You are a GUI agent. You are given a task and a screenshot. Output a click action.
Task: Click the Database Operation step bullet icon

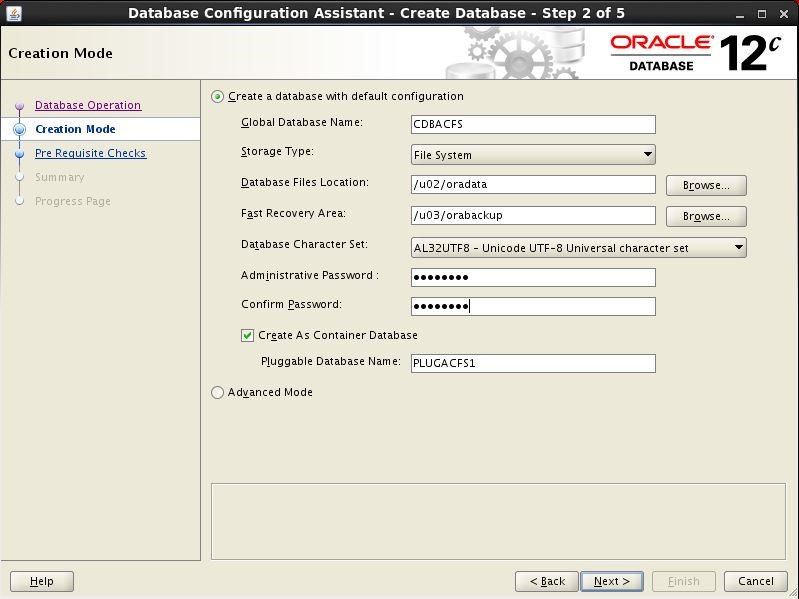pyautogui.click(x=19, y=106)
